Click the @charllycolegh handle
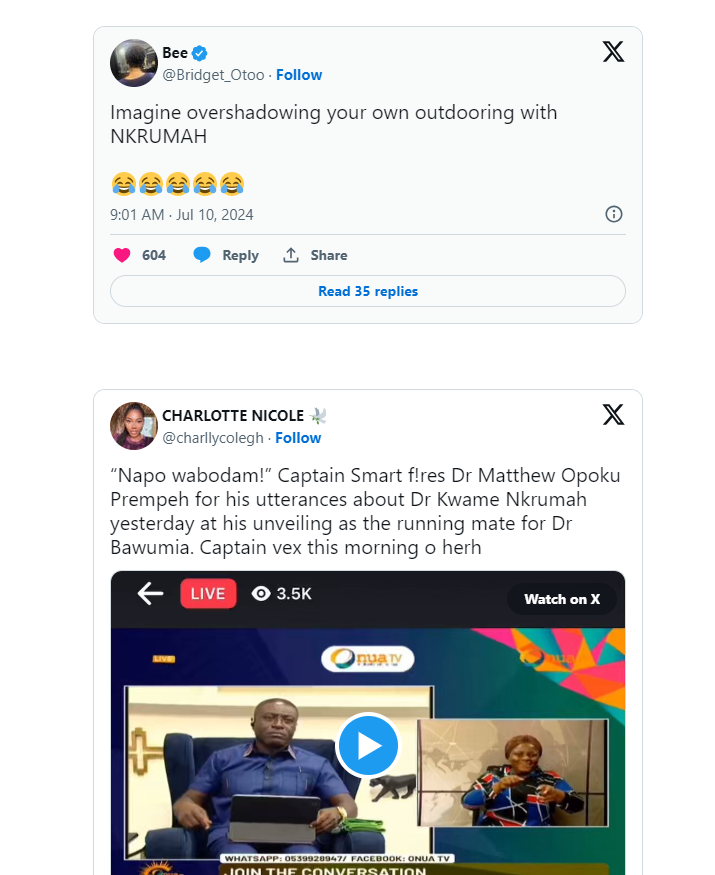715x875 pixels. [213, 438]
